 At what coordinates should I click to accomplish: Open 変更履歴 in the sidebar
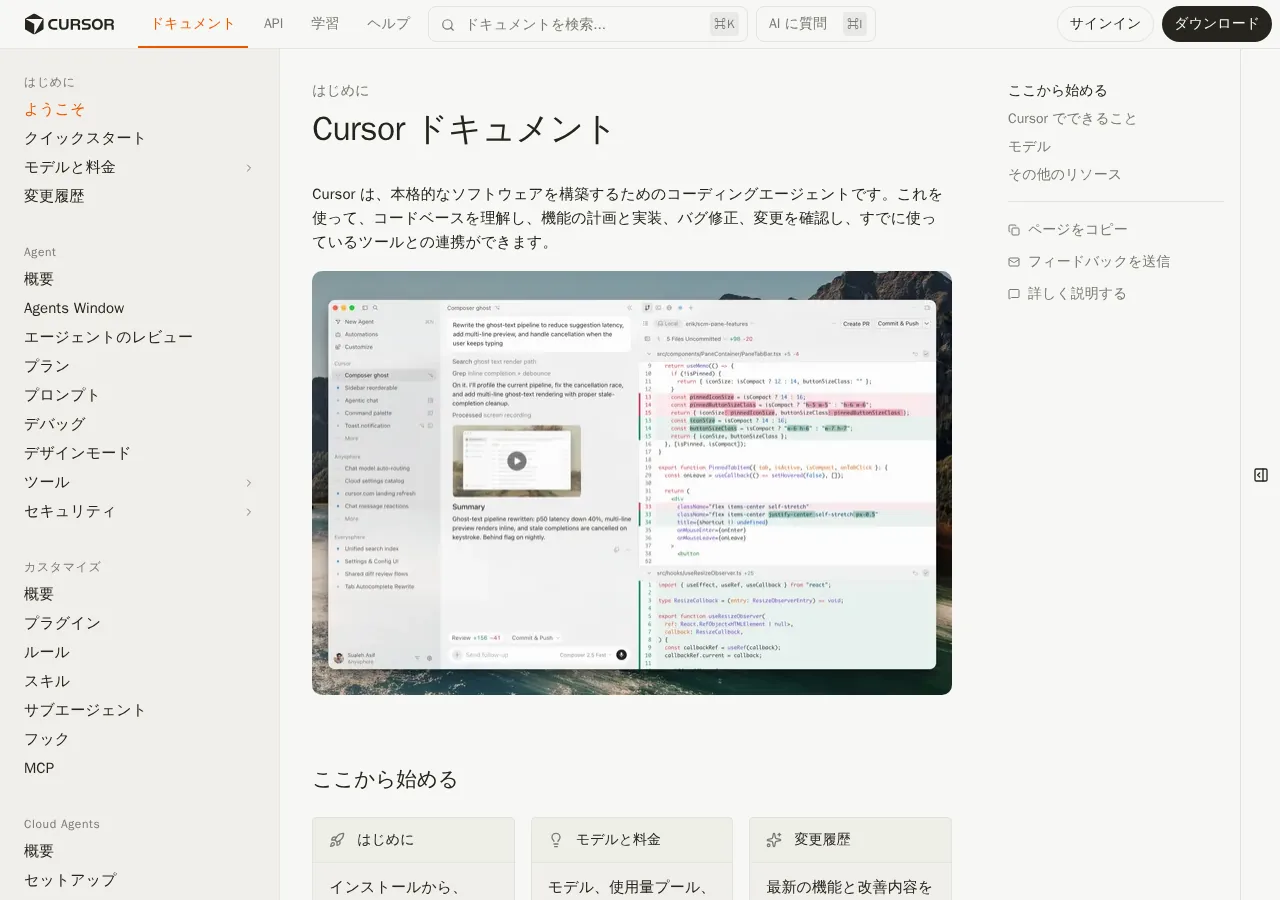click(x=54, y=197)
